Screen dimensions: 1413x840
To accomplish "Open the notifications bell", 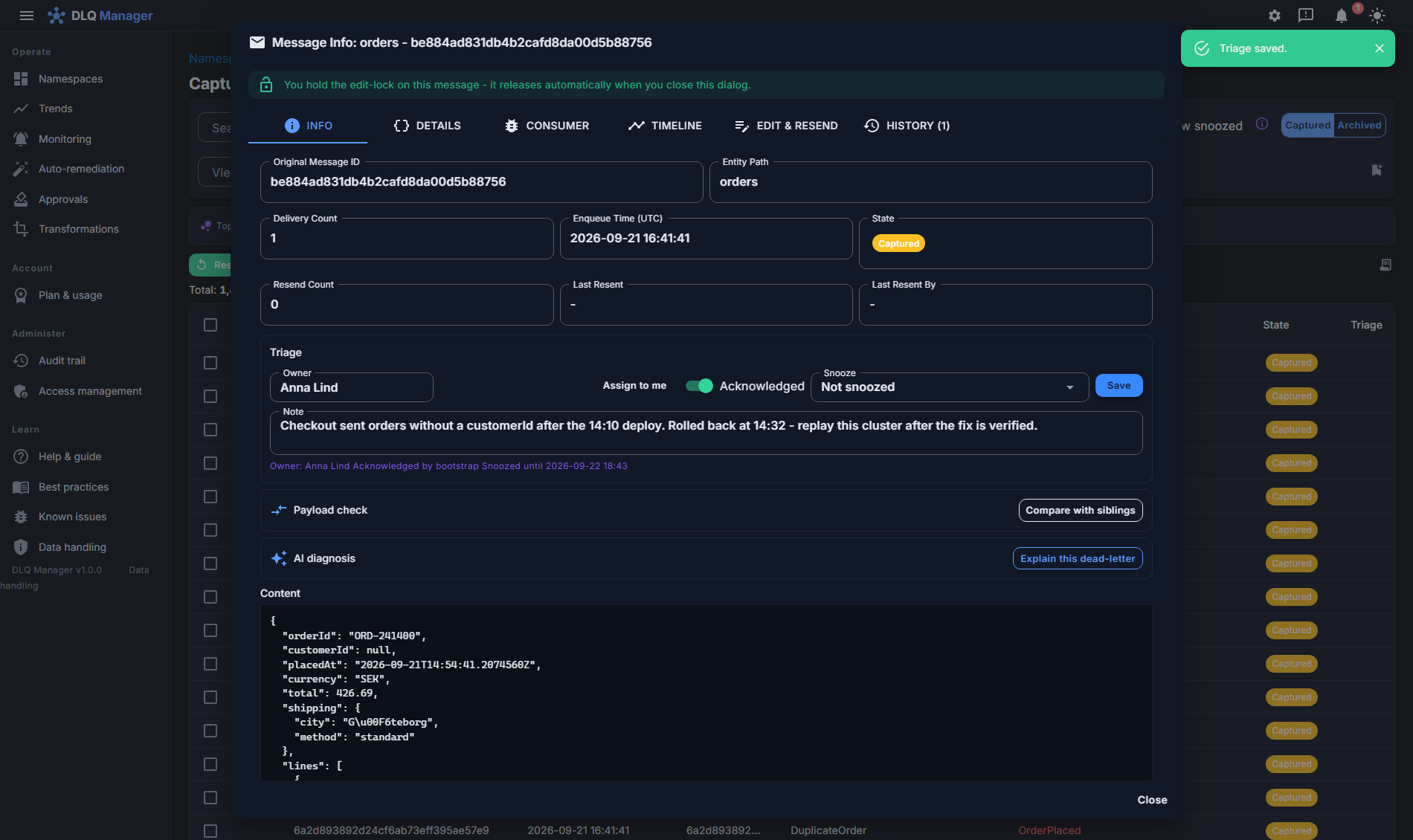I will pyautogui.click(x=1342, y=16).
